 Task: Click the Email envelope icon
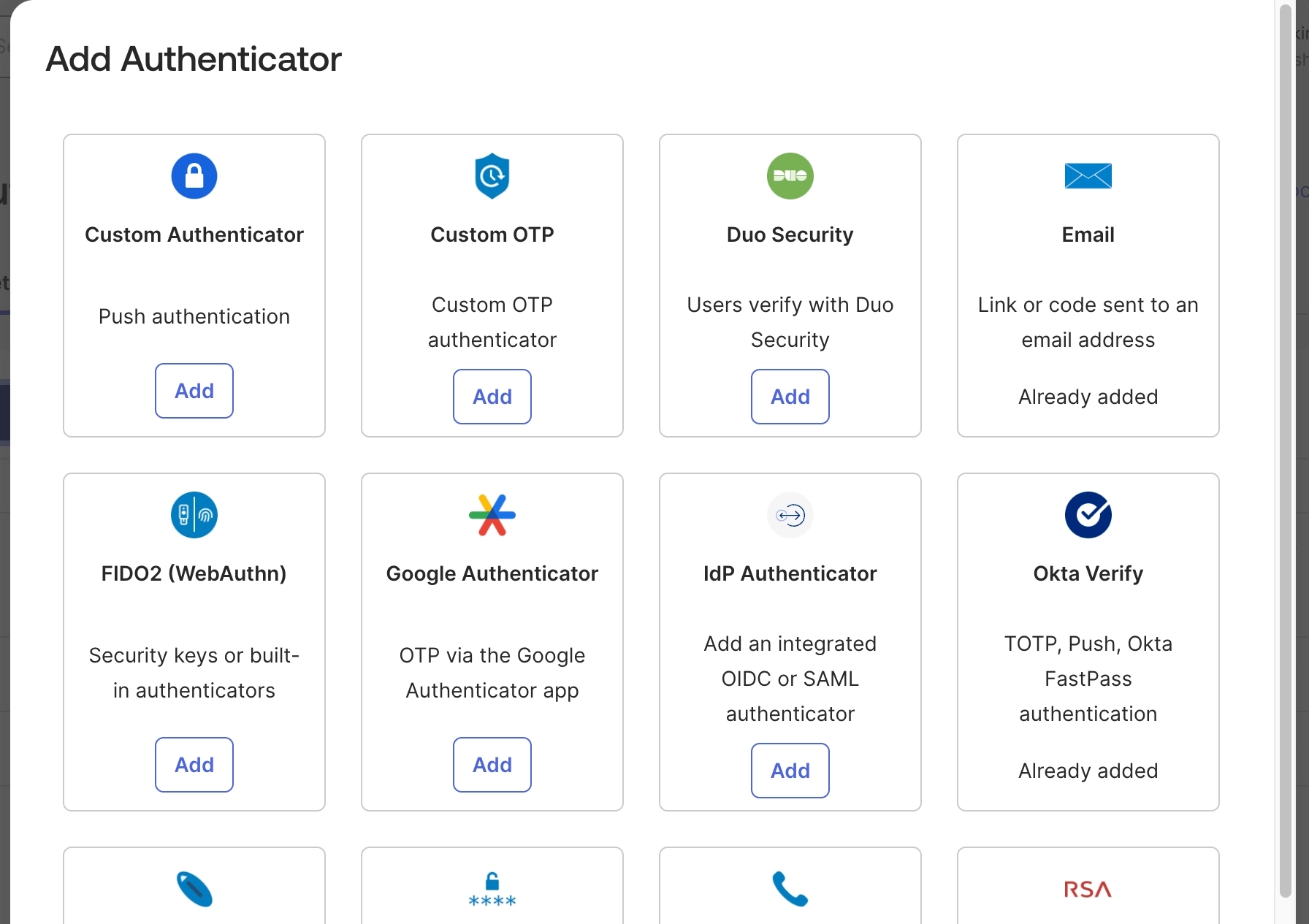[1088, 176]
